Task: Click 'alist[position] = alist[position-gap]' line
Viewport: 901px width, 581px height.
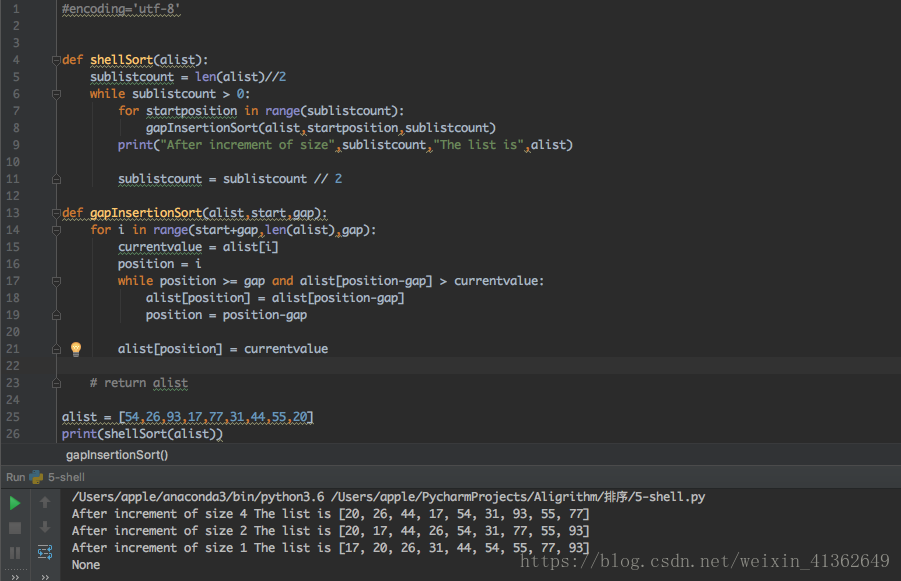Action: (275, 298)
